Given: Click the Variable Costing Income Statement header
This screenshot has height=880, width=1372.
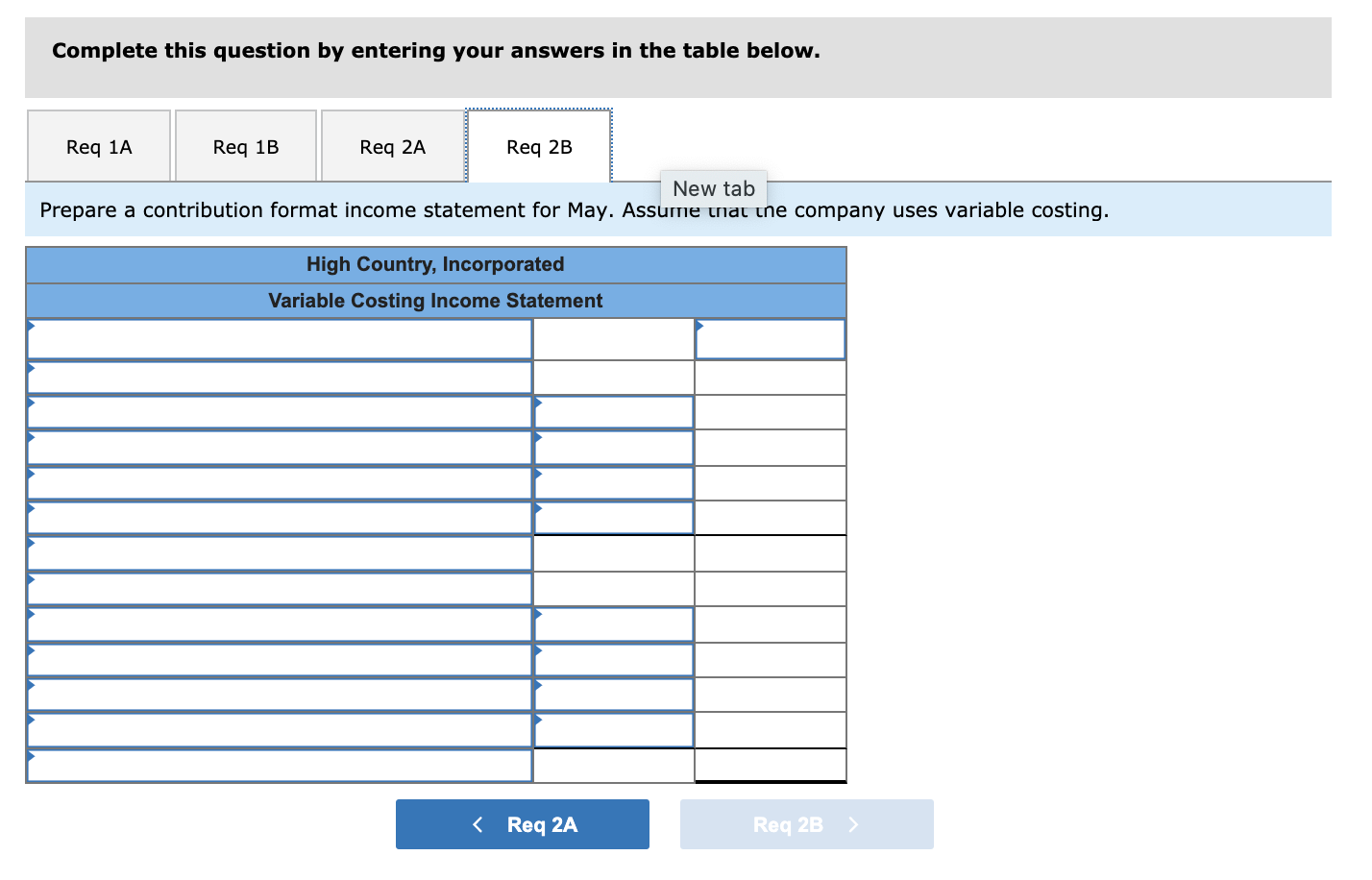Looking at the screenshot, I should pyautogui.click(x=435, y=300).
